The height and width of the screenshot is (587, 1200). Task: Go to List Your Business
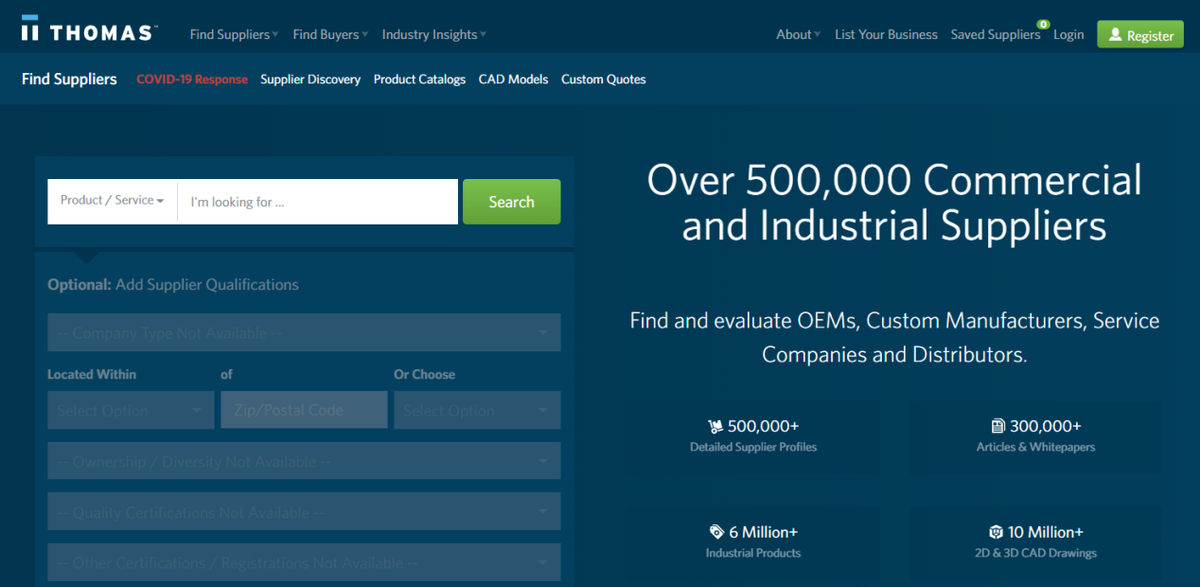(x=886, y=35)
